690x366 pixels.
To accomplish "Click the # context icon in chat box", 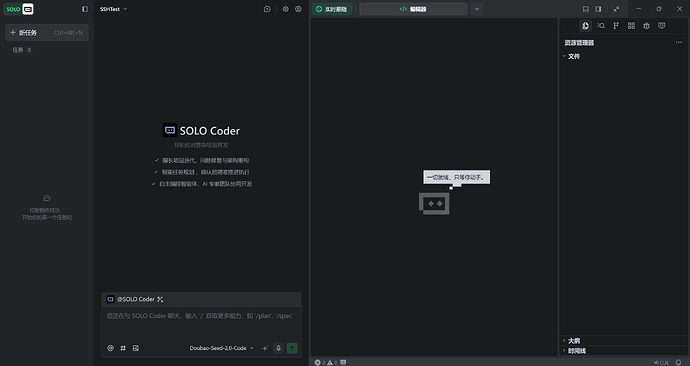I will (x=123, y=348).
